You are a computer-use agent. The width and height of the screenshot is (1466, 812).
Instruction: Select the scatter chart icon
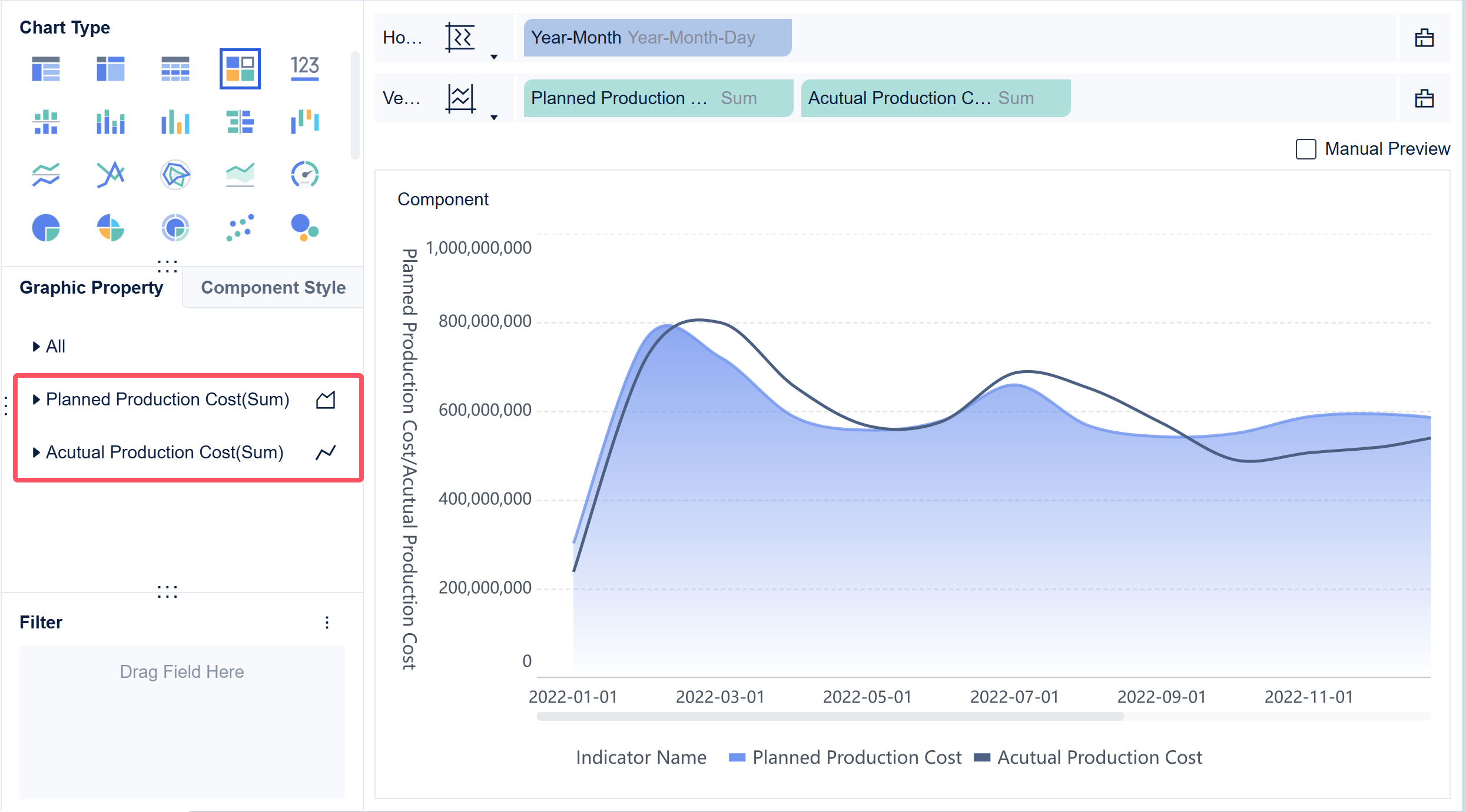tap(240, 228)
